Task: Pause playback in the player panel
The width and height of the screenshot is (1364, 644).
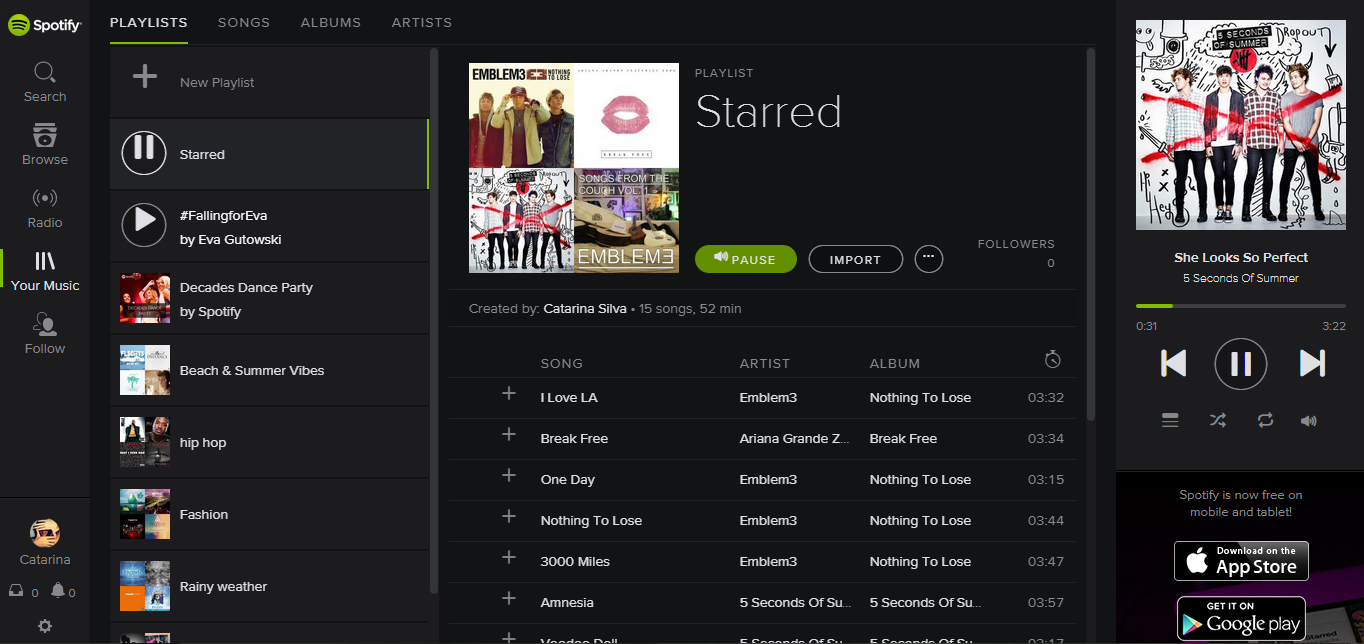Action: coord(1241,363)
